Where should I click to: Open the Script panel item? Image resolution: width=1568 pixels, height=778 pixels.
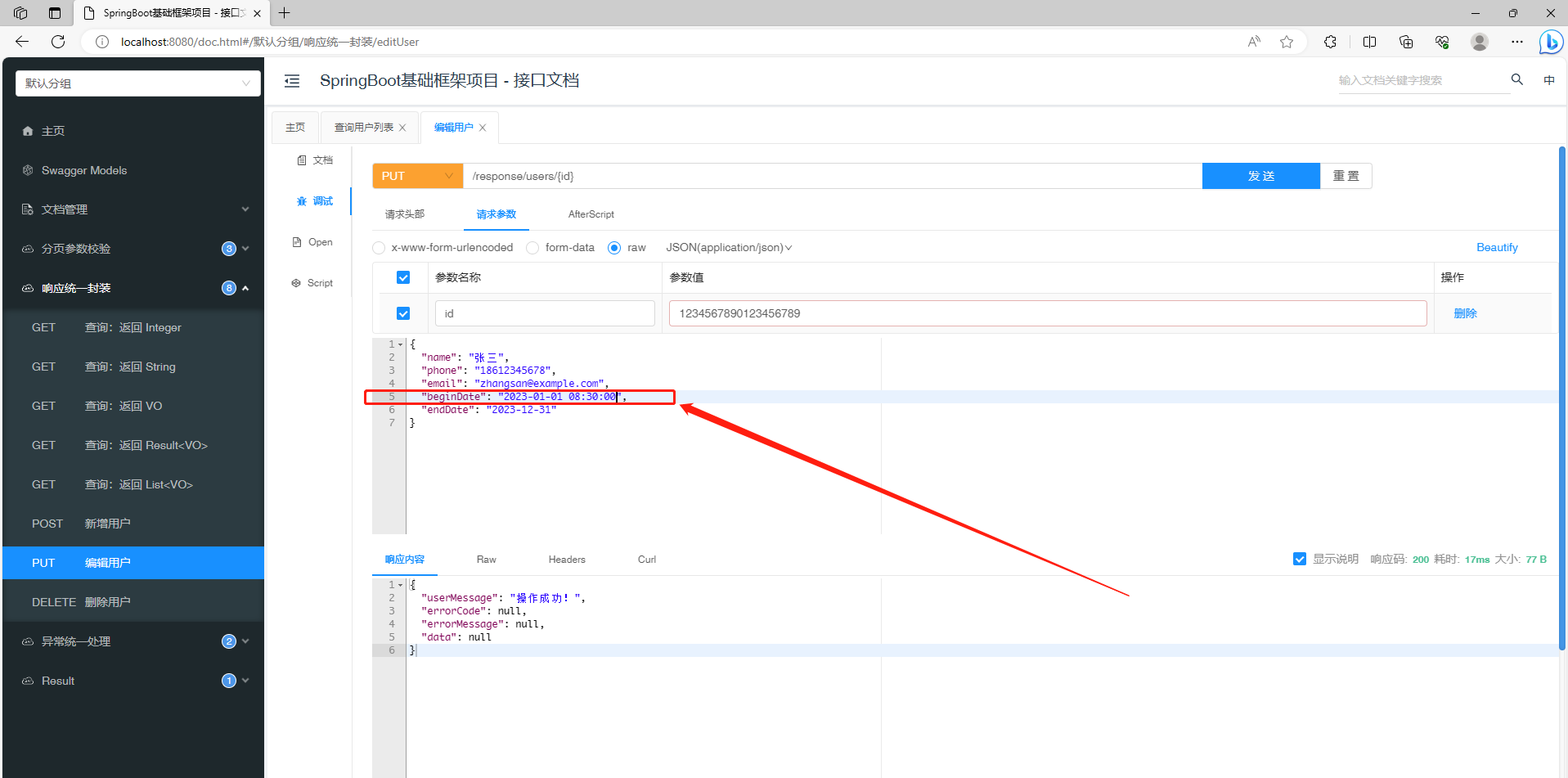[x=312, y=283]
